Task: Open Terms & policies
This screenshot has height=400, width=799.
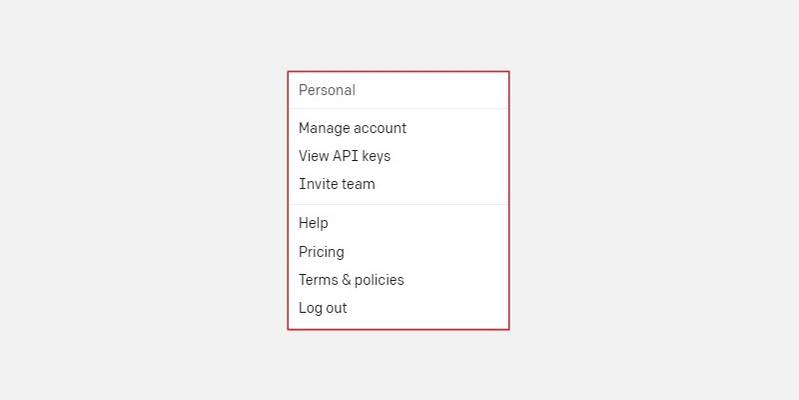Action: 351,280
